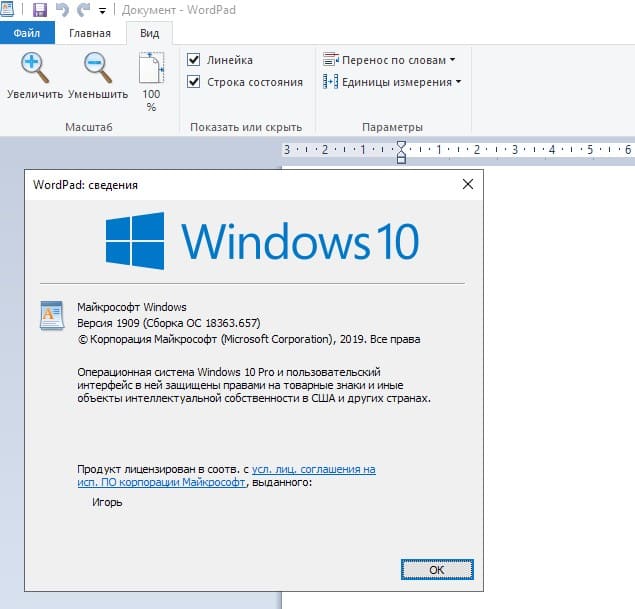Viewport: 635px width, 609px height.
Task: Click the WordPad: сведения dialog title
Action: click(85, 185)
